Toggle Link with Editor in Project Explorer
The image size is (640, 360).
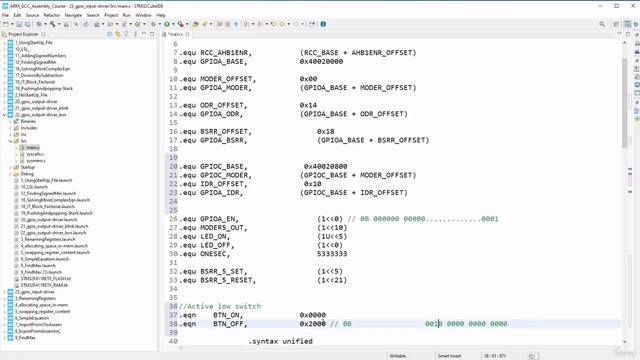pos(118,34)
